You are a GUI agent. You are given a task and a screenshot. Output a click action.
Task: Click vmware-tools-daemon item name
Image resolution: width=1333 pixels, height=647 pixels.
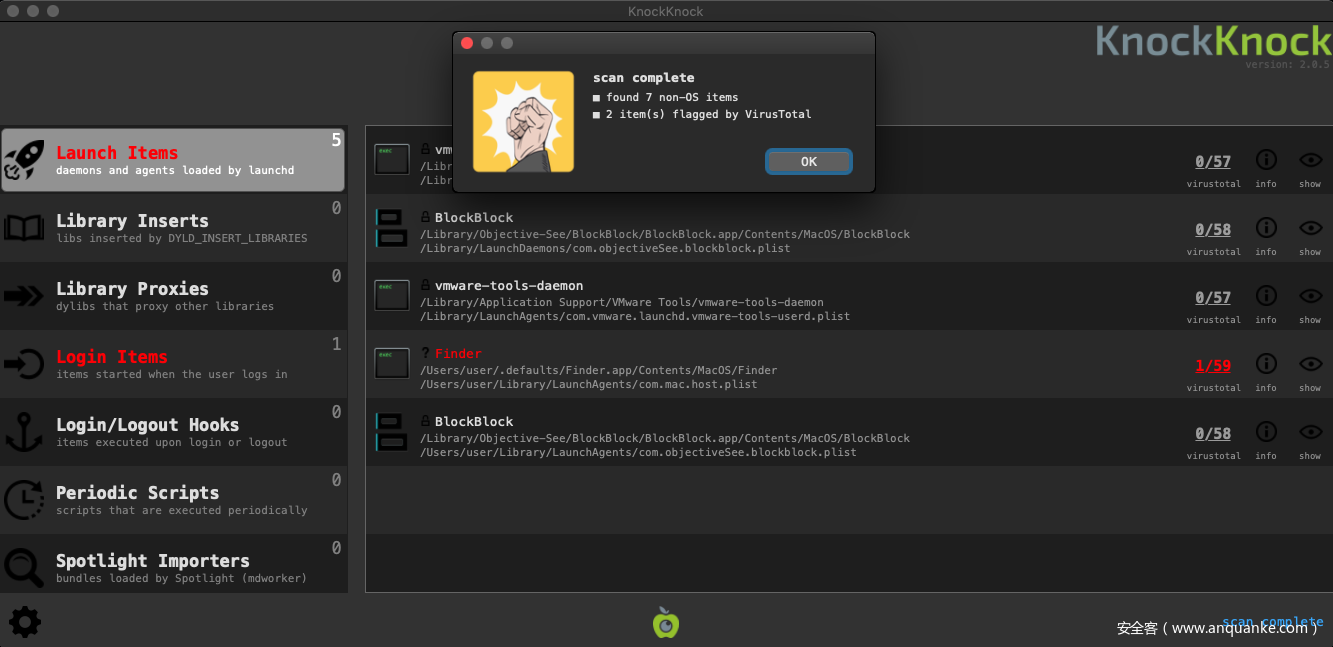pyautogui.click(x=509, y=286)
